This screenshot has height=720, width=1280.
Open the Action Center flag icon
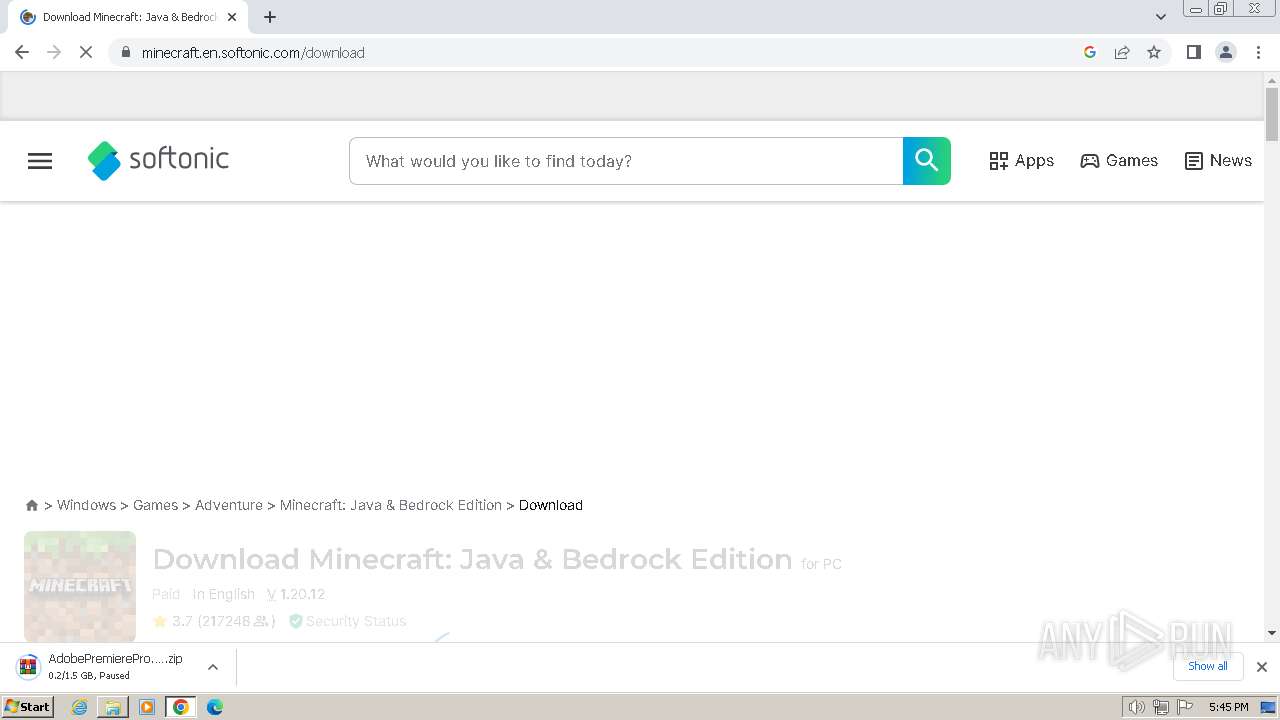point(1185,707)
